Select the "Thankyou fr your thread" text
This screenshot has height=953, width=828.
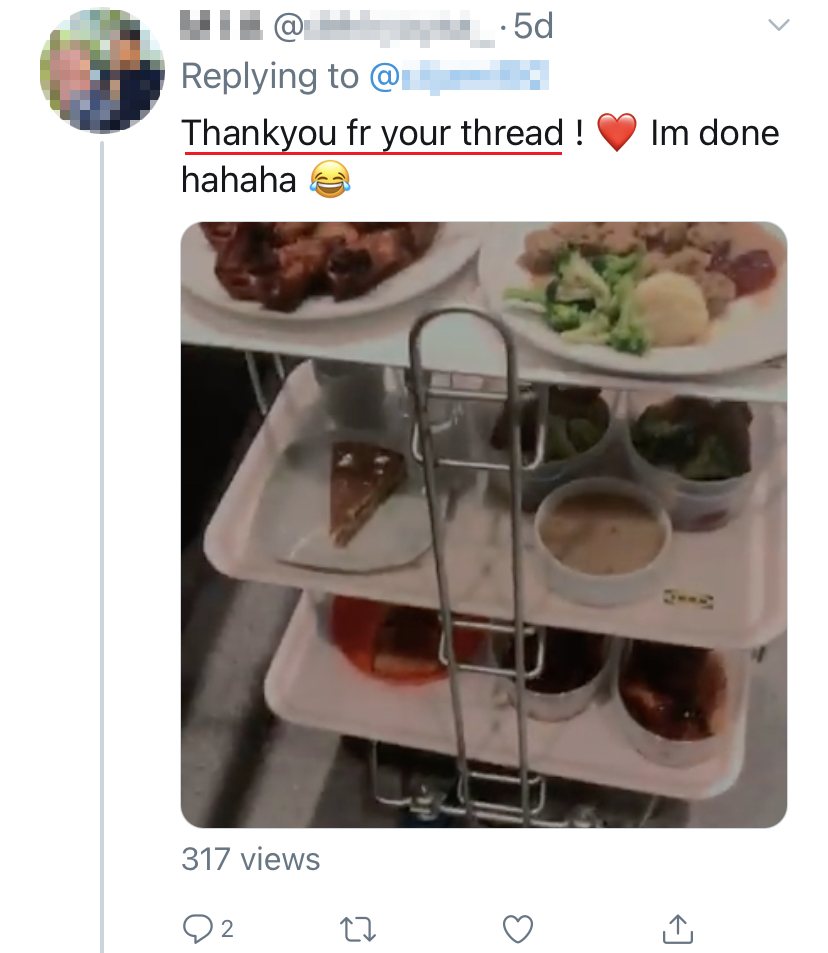point(373,133)
